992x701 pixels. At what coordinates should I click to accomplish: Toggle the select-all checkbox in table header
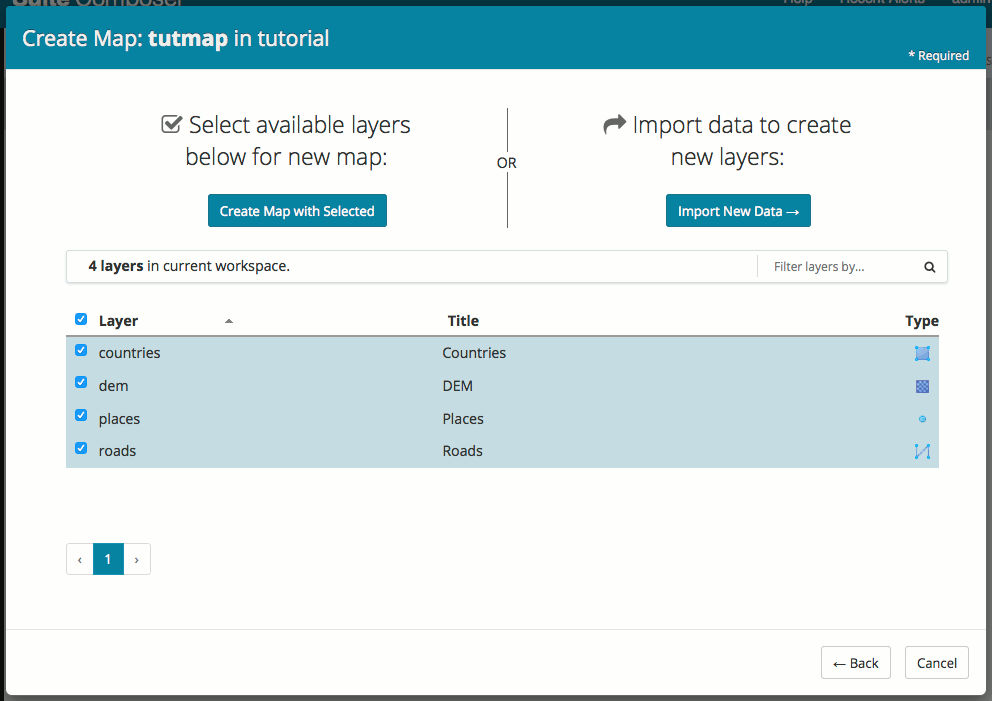point(81,320)
